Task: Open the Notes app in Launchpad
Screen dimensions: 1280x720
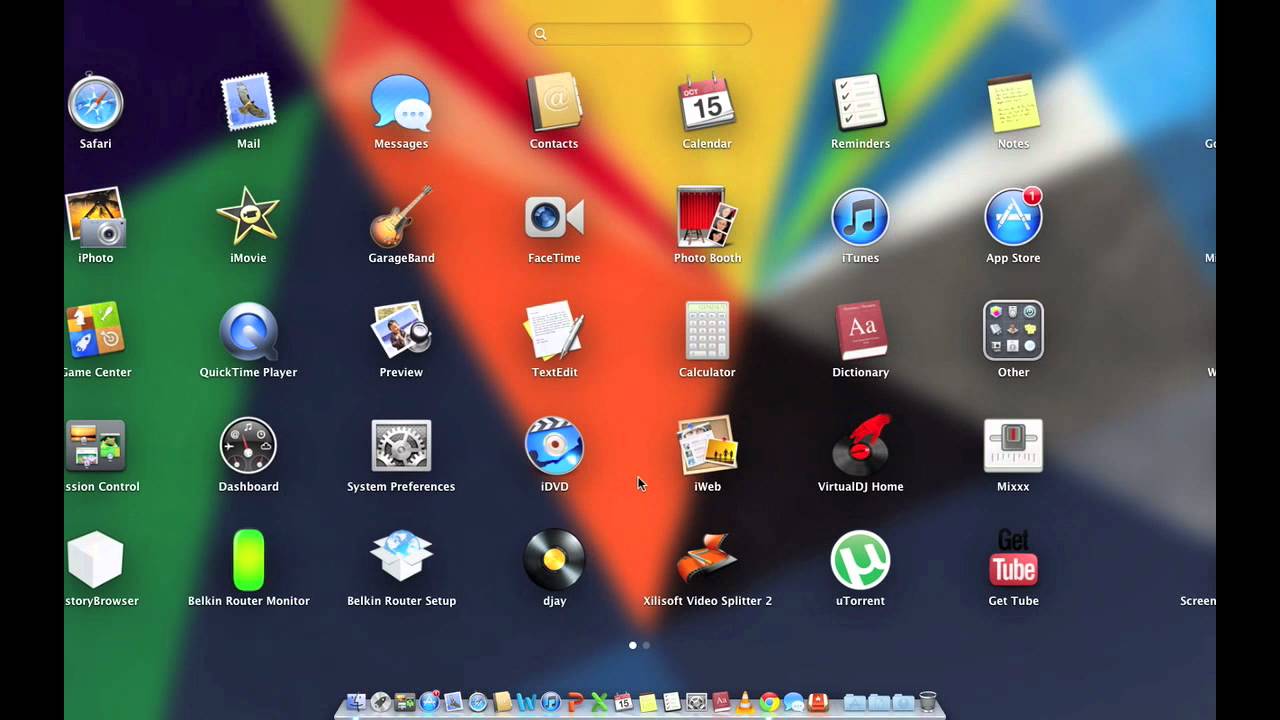Action: tap(1013, 104)
